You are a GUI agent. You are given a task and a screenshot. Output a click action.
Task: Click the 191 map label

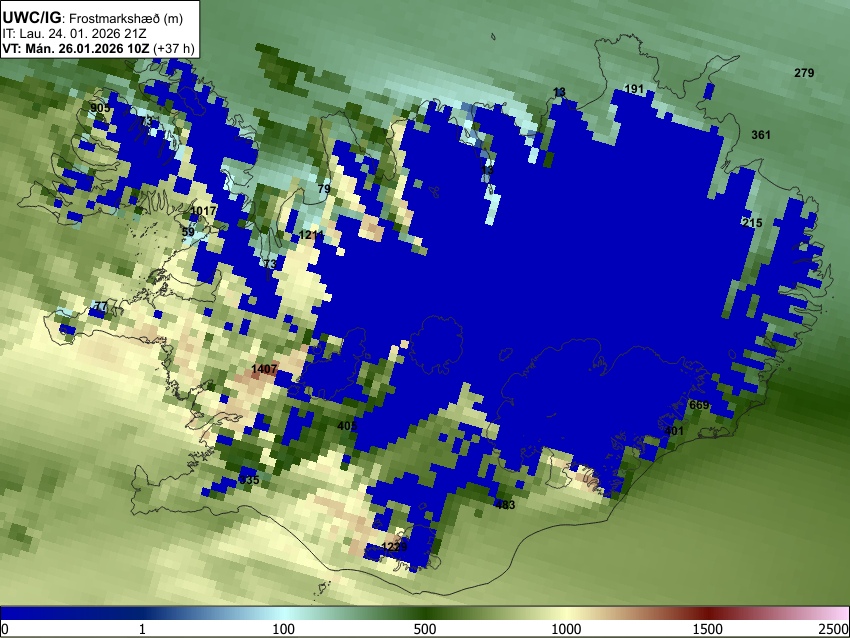click(634, 89)
